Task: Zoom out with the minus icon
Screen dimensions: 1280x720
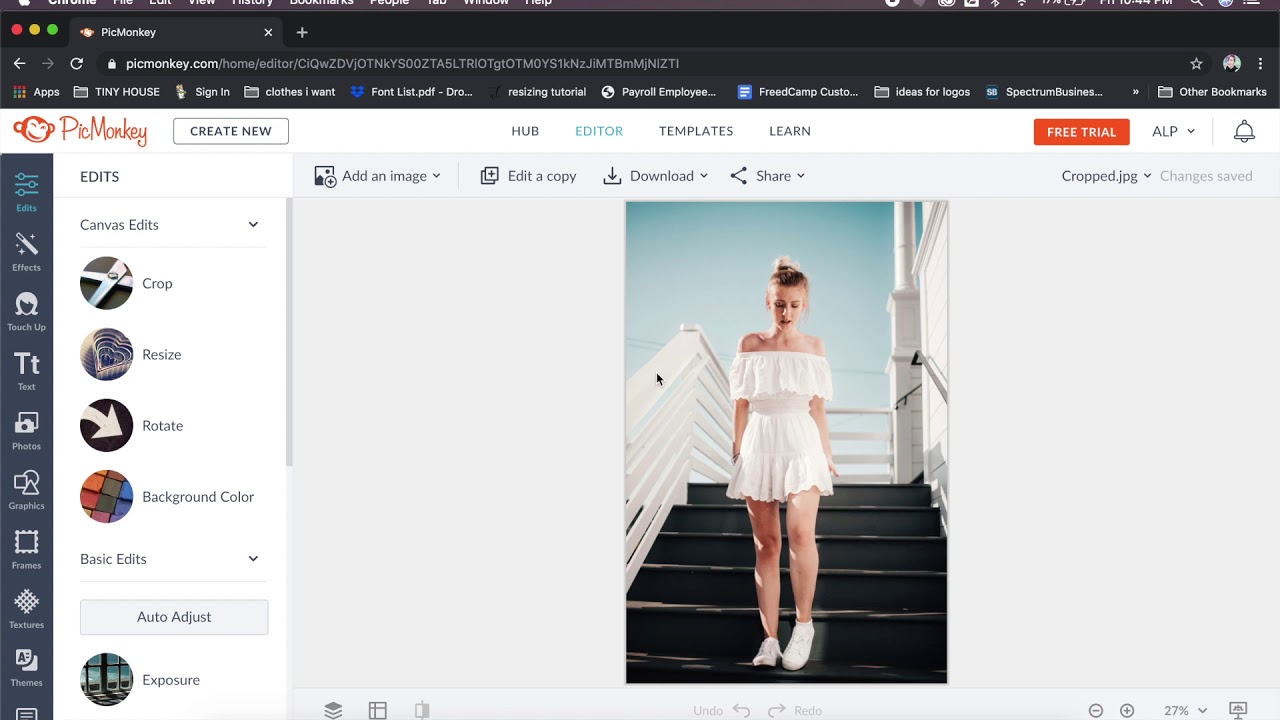Action: coord(1096,710)
